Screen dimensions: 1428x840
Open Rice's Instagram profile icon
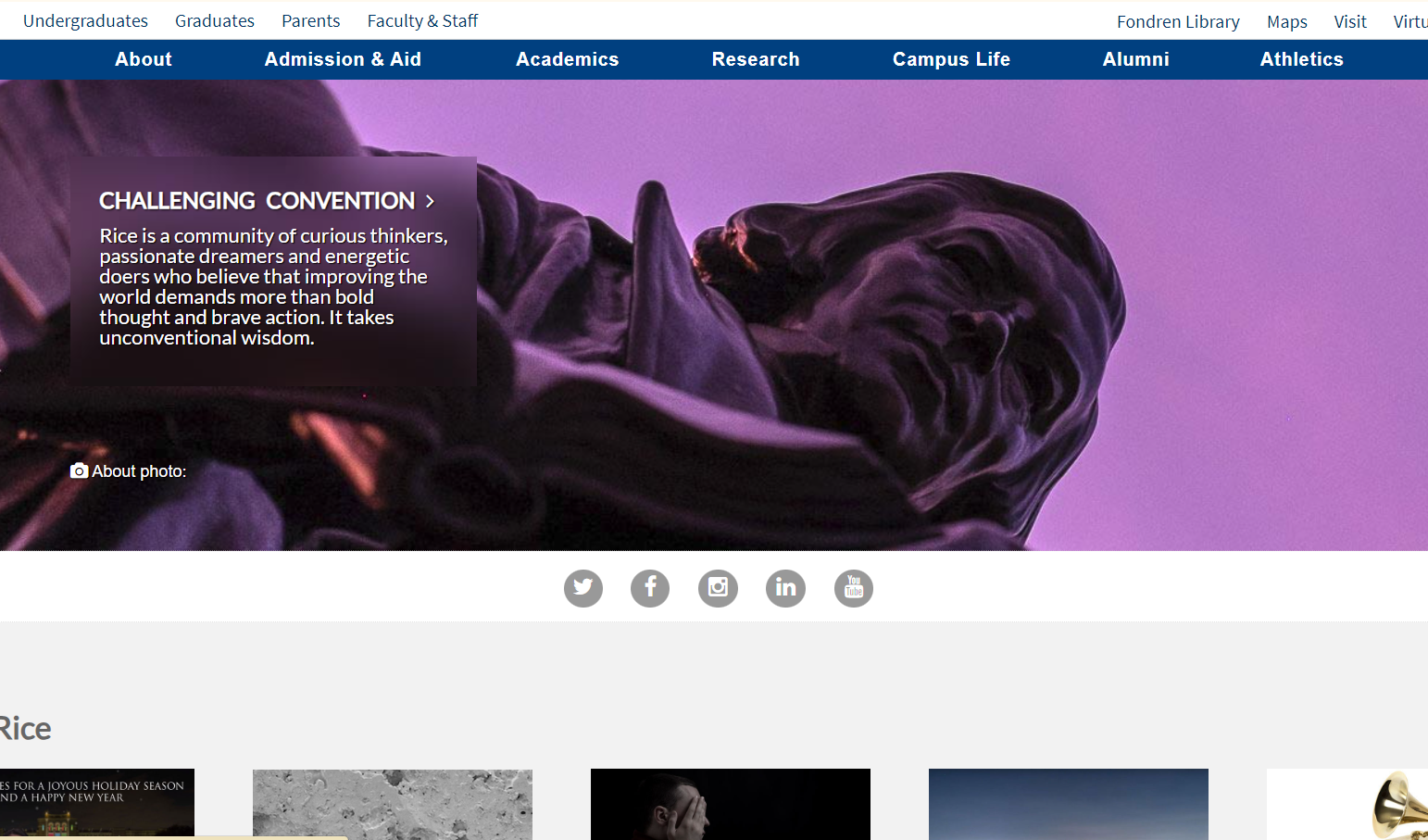[718, 588]
